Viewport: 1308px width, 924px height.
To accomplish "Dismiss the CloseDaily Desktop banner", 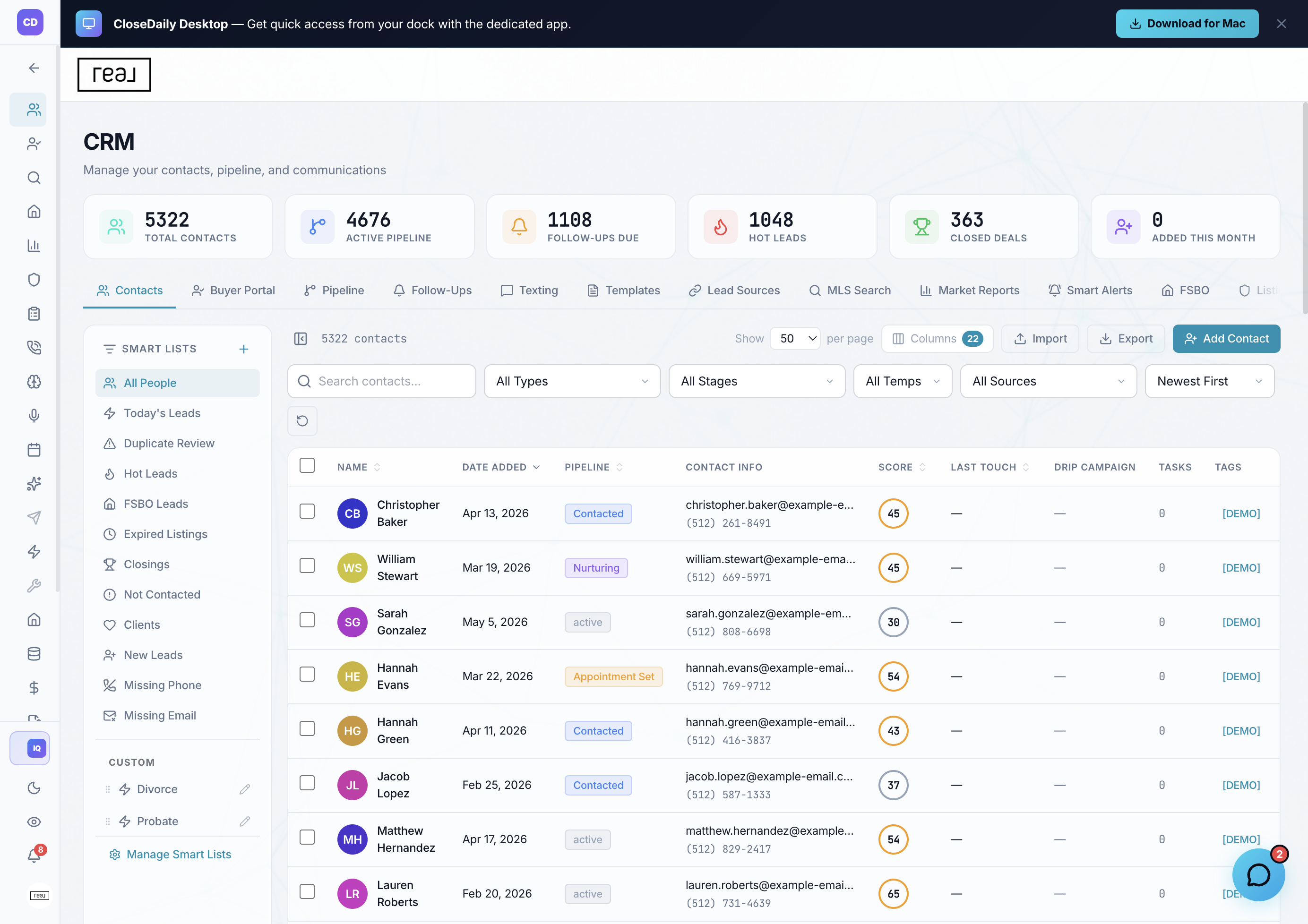I will pos(1281,24).
